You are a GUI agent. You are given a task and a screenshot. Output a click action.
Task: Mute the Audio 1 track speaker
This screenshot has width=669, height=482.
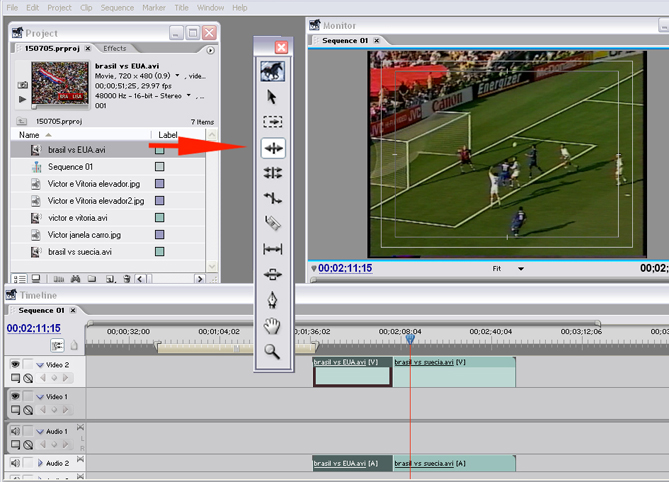[x=15, y=431]
